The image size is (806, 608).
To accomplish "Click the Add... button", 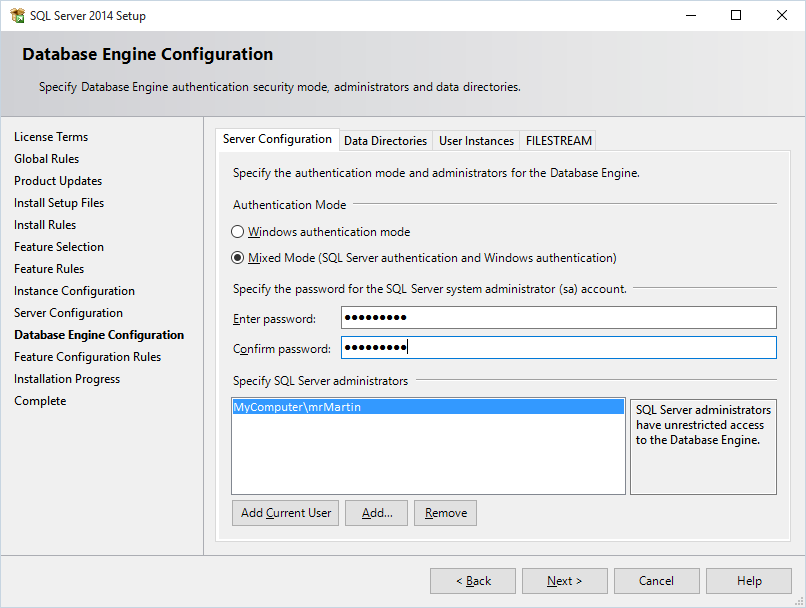I will click(x=376, y=513).
